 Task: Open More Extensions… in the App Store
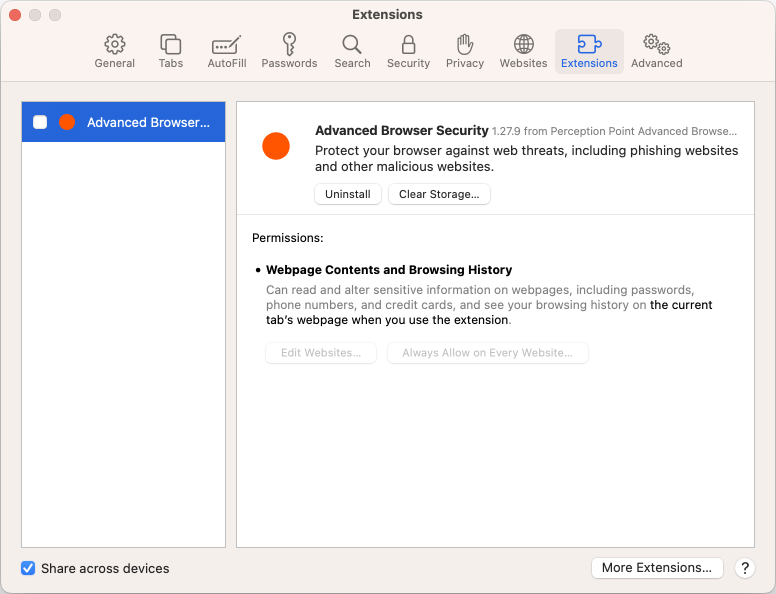pyautogui.click(x=657, y=568)
